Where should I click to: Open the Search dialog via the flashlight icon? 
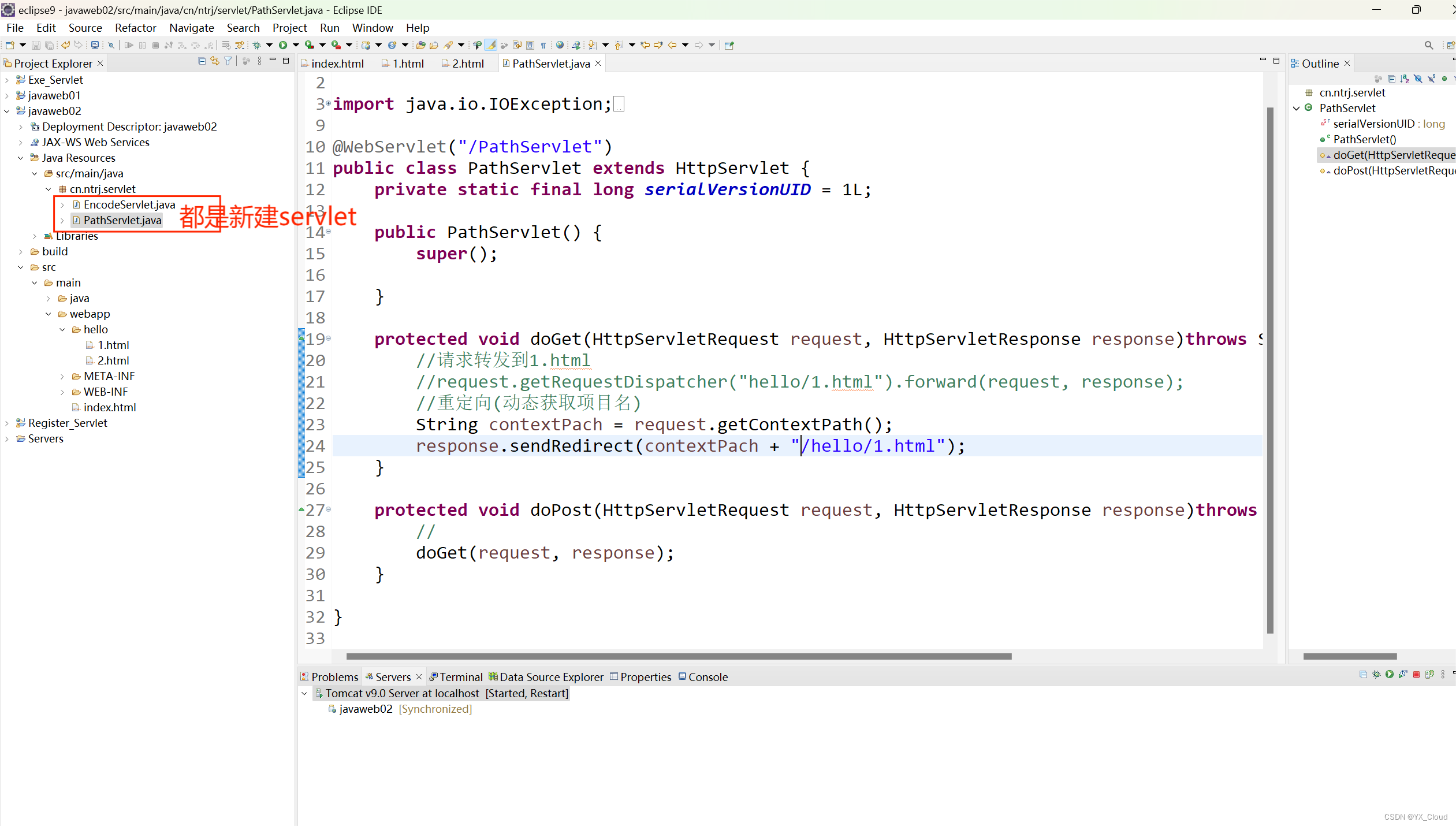[449, 45]
